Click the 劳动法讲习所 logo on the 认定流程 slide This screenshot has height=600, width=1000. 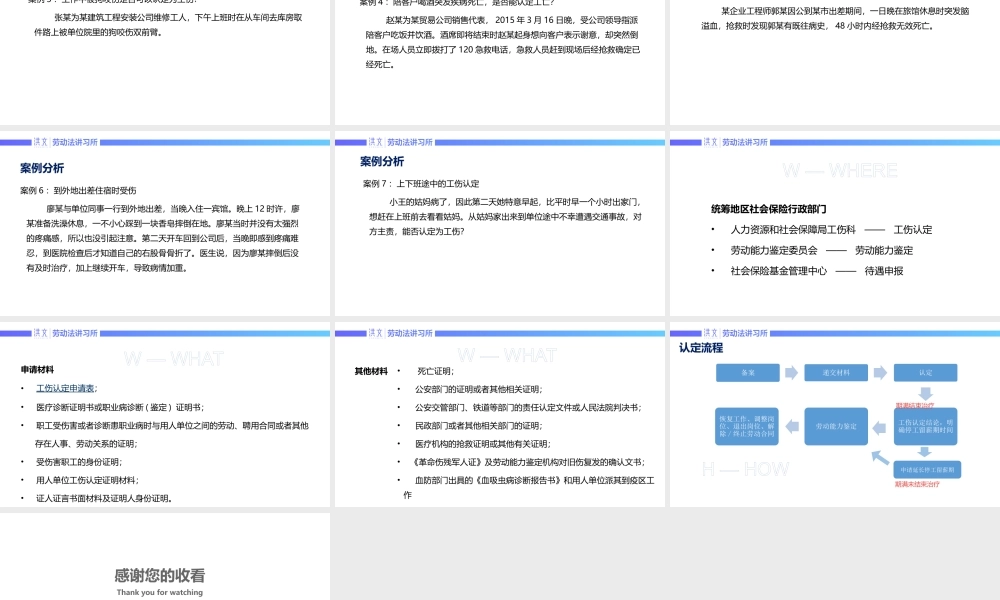(x=745, y=334)
